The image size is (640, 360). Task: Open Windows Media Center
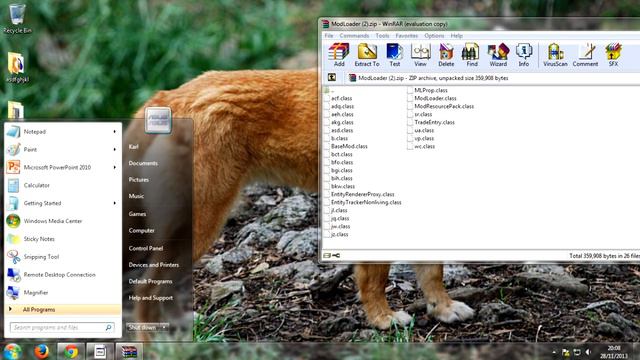(53, 221)
